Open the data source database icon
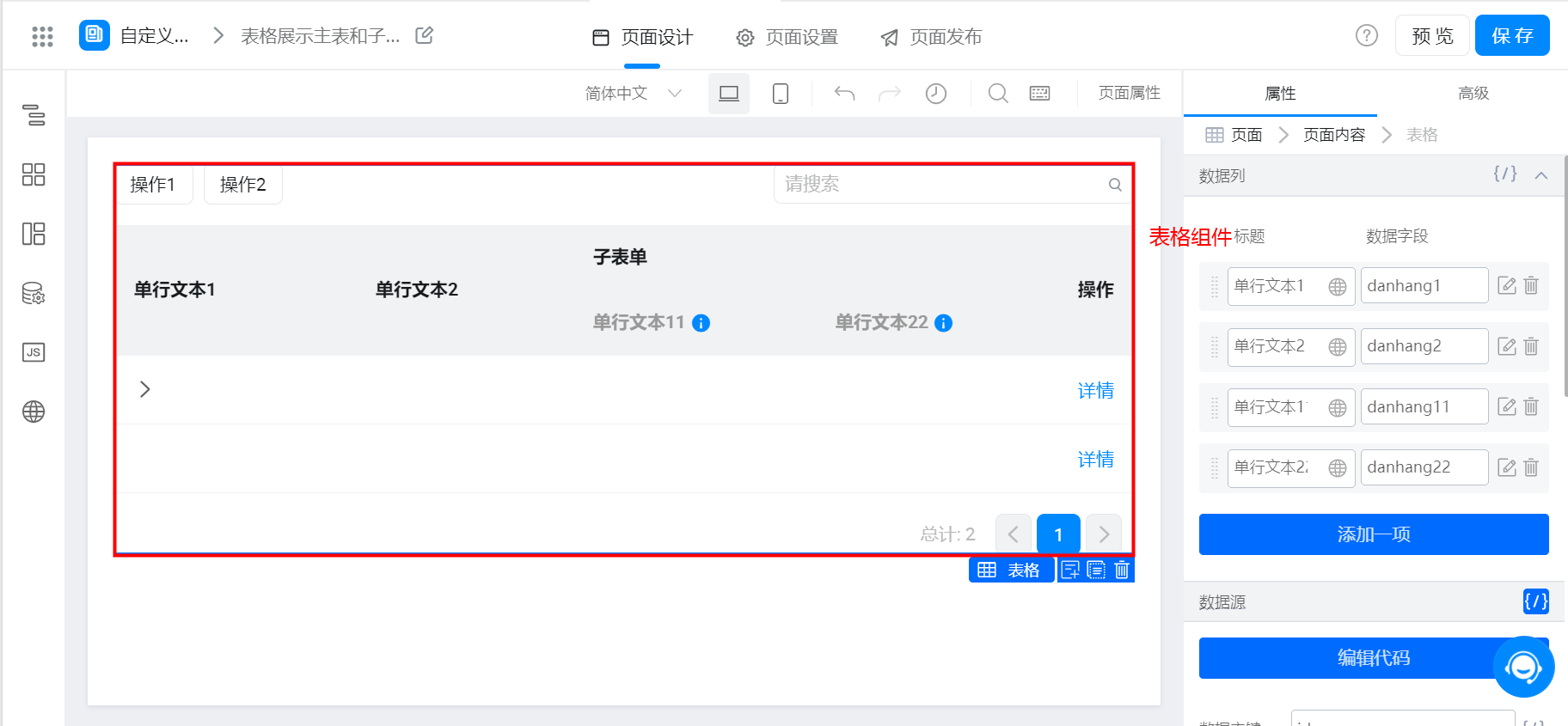 click(34, 293)
